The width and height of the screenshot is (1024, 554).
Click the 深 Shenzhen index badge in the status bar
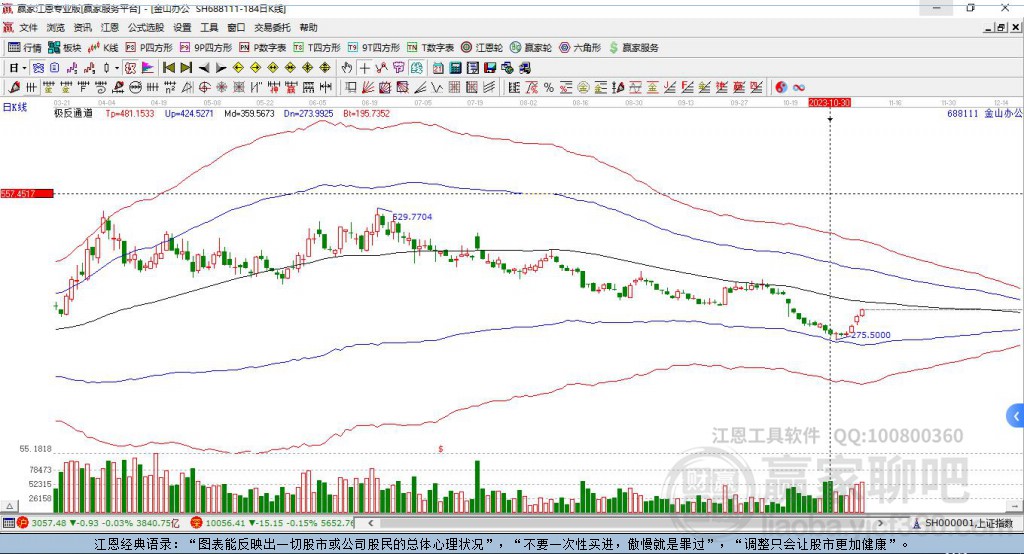pos(197,523)
